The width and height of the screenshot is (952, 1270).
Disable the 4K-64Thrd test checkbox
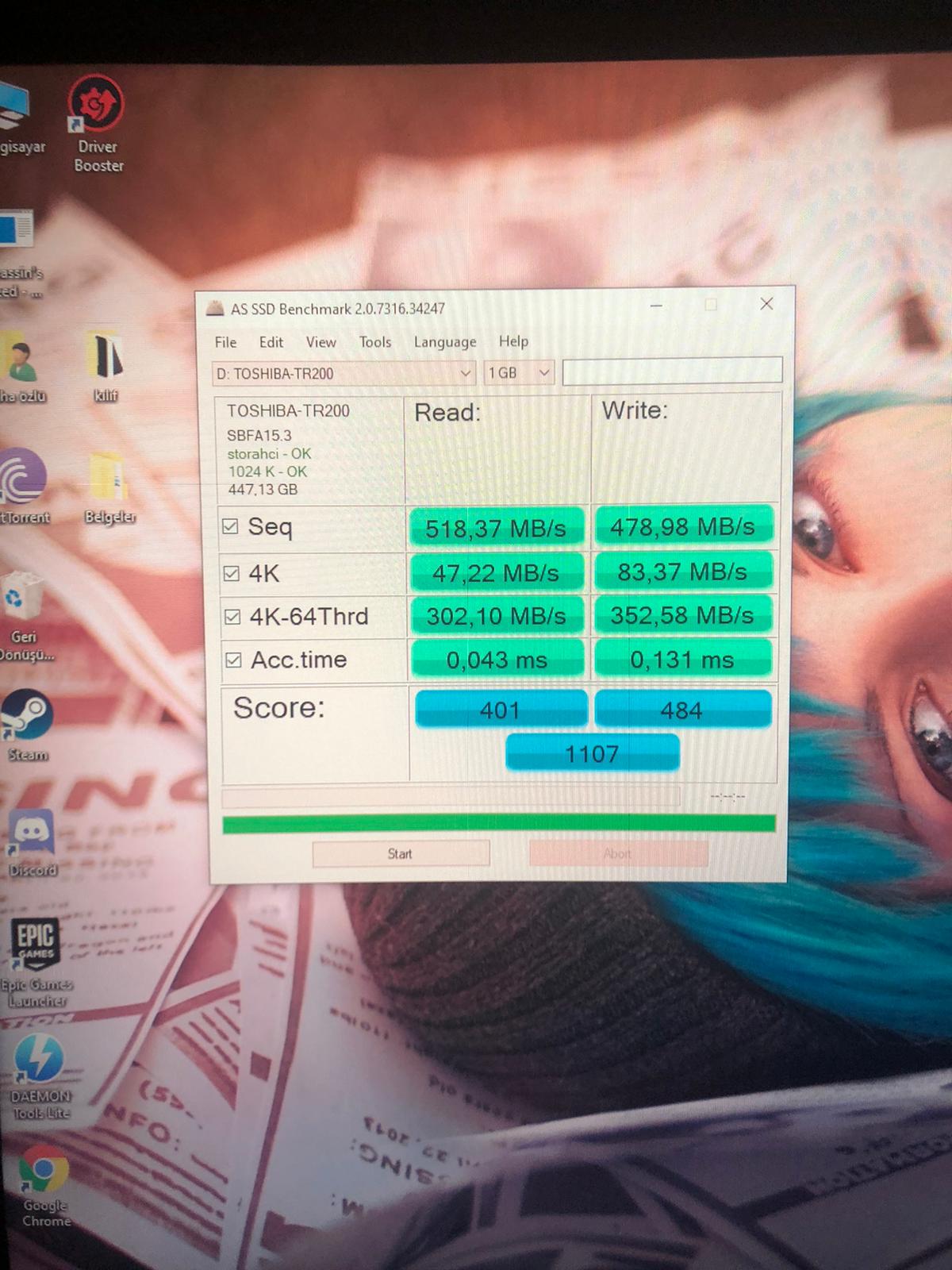232,617
